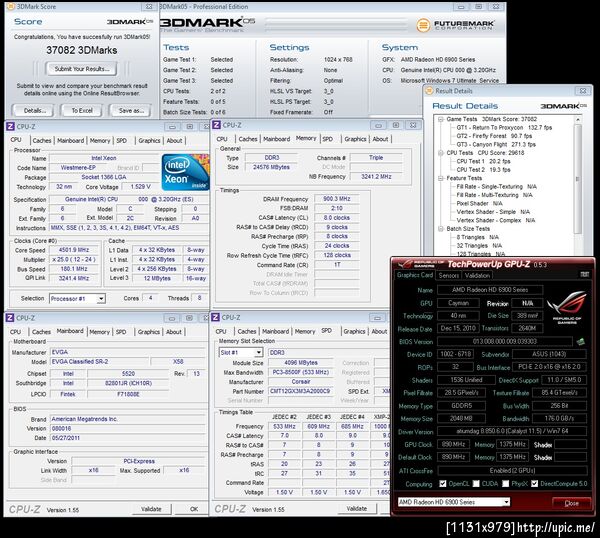Click the To Excel button
The image size is (600, 538).
82,111
